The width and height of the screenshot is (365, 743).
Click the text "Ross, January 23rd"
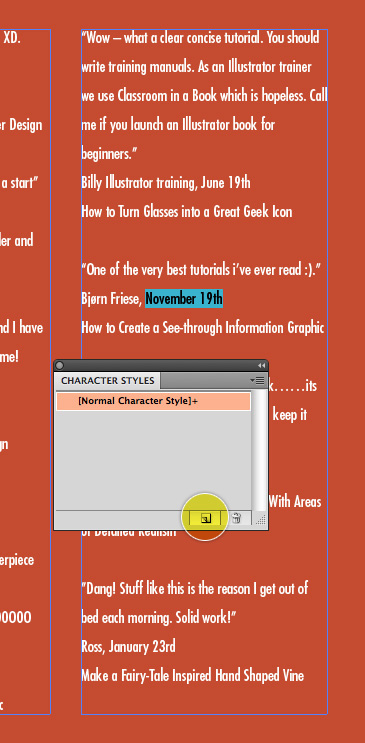pyautogui.click(x=128, y=646)
